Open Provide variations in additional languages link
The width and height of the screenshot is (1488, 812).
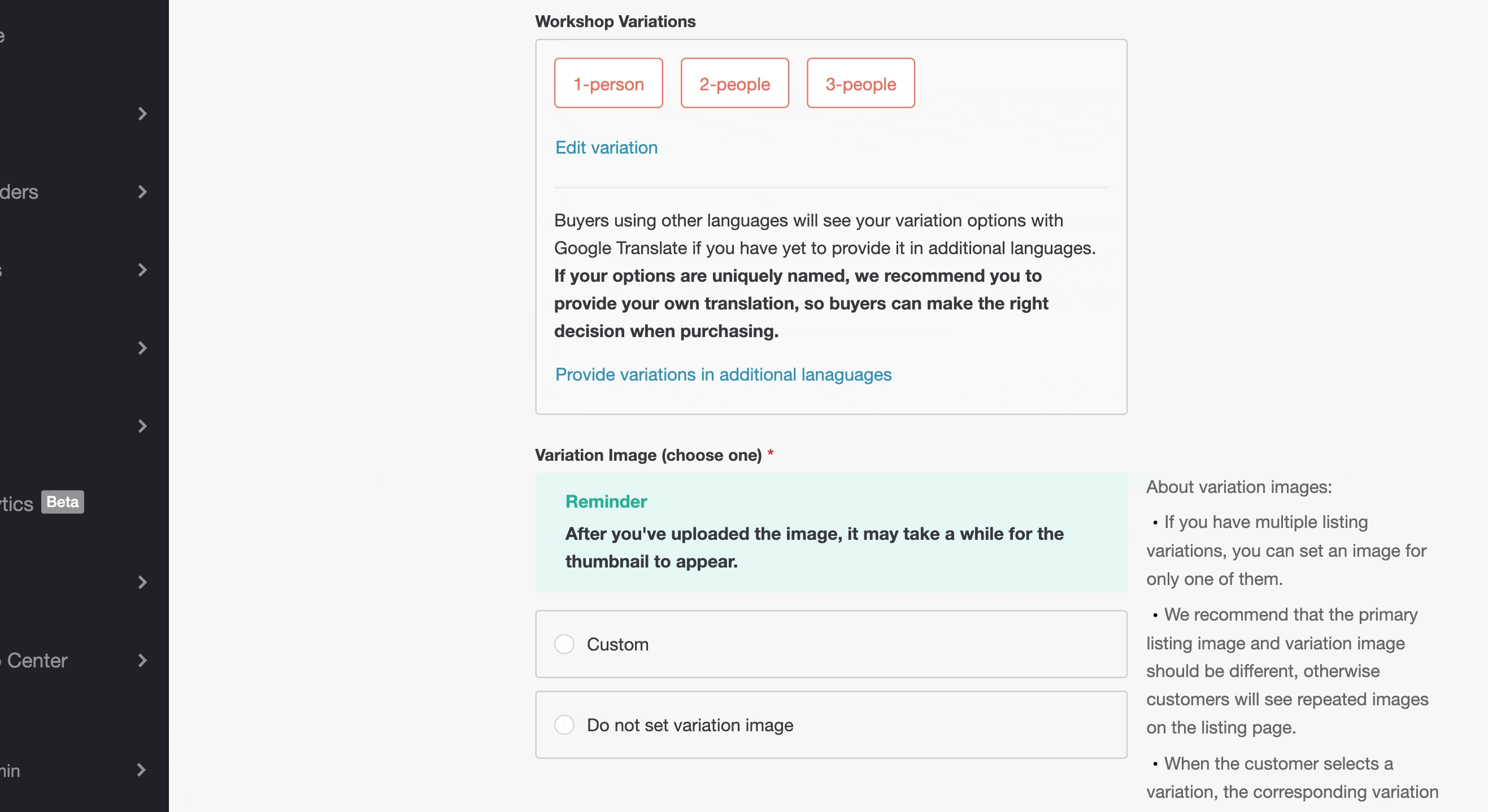pyautogui.click(x=723, y=374)
